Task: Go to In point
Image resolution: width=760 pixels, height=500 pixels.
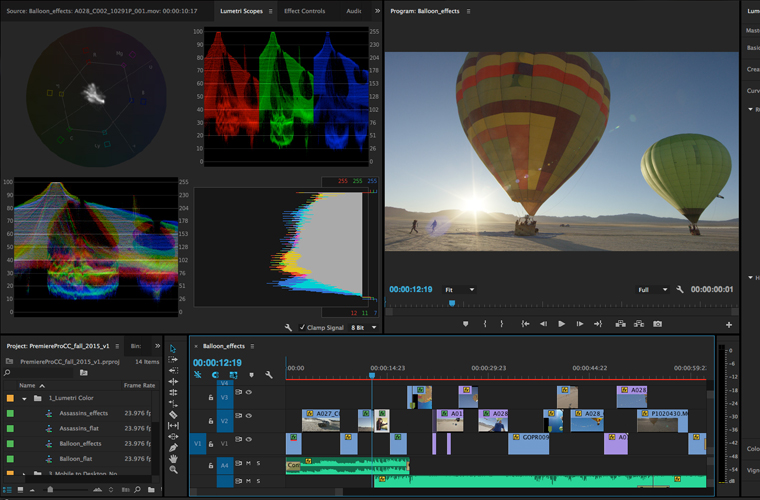Action: coord(525,324)
